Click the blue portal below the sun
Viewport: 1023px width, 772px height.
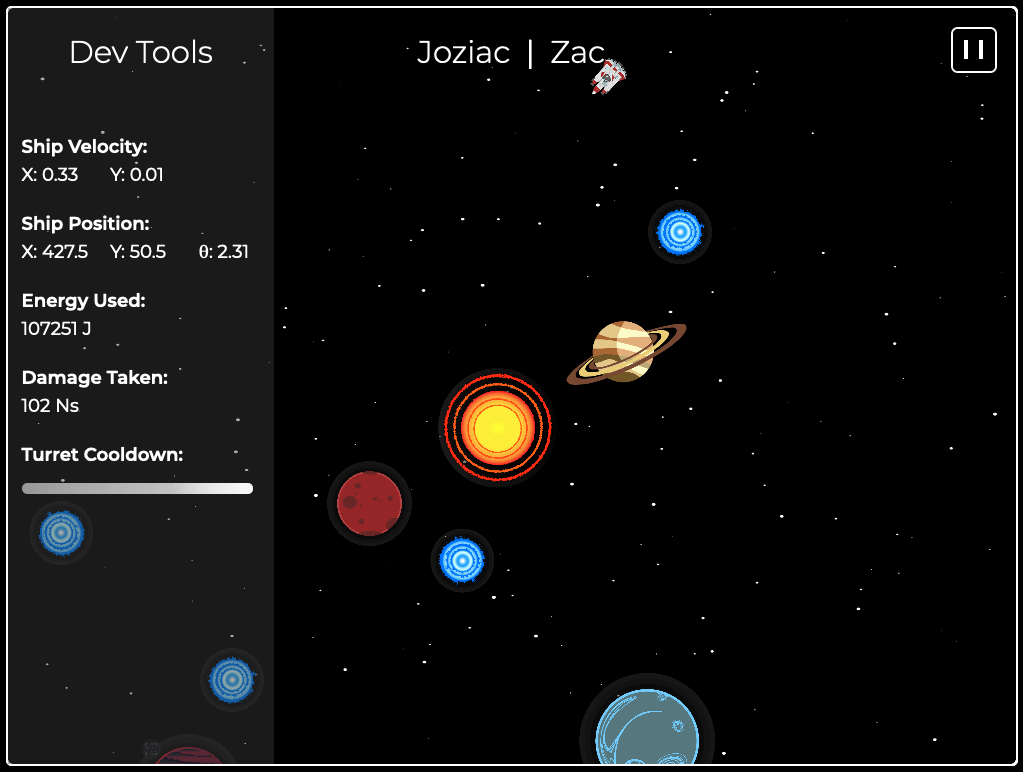(462, 561)
